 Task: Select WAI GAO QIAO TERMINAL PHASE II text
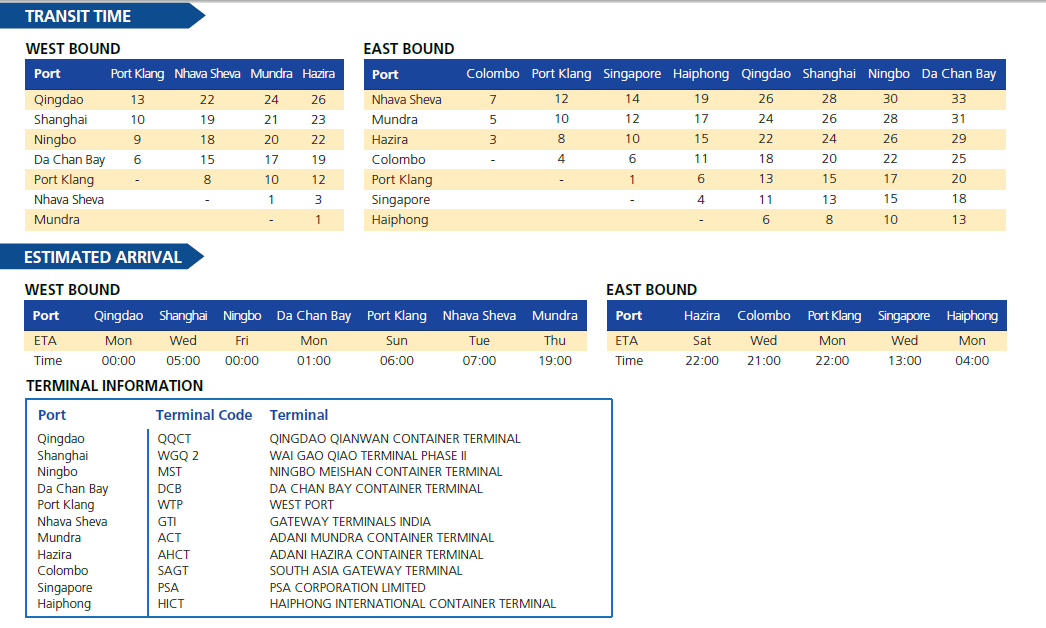[368, 456]
